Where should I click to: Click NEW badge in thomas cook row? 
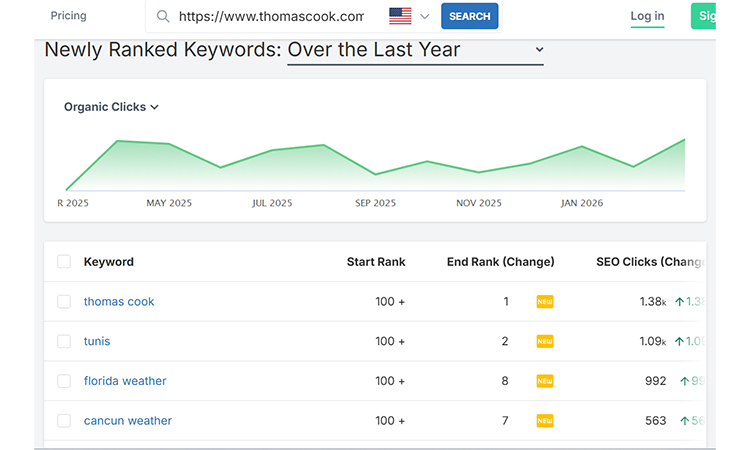click(544, 302)
